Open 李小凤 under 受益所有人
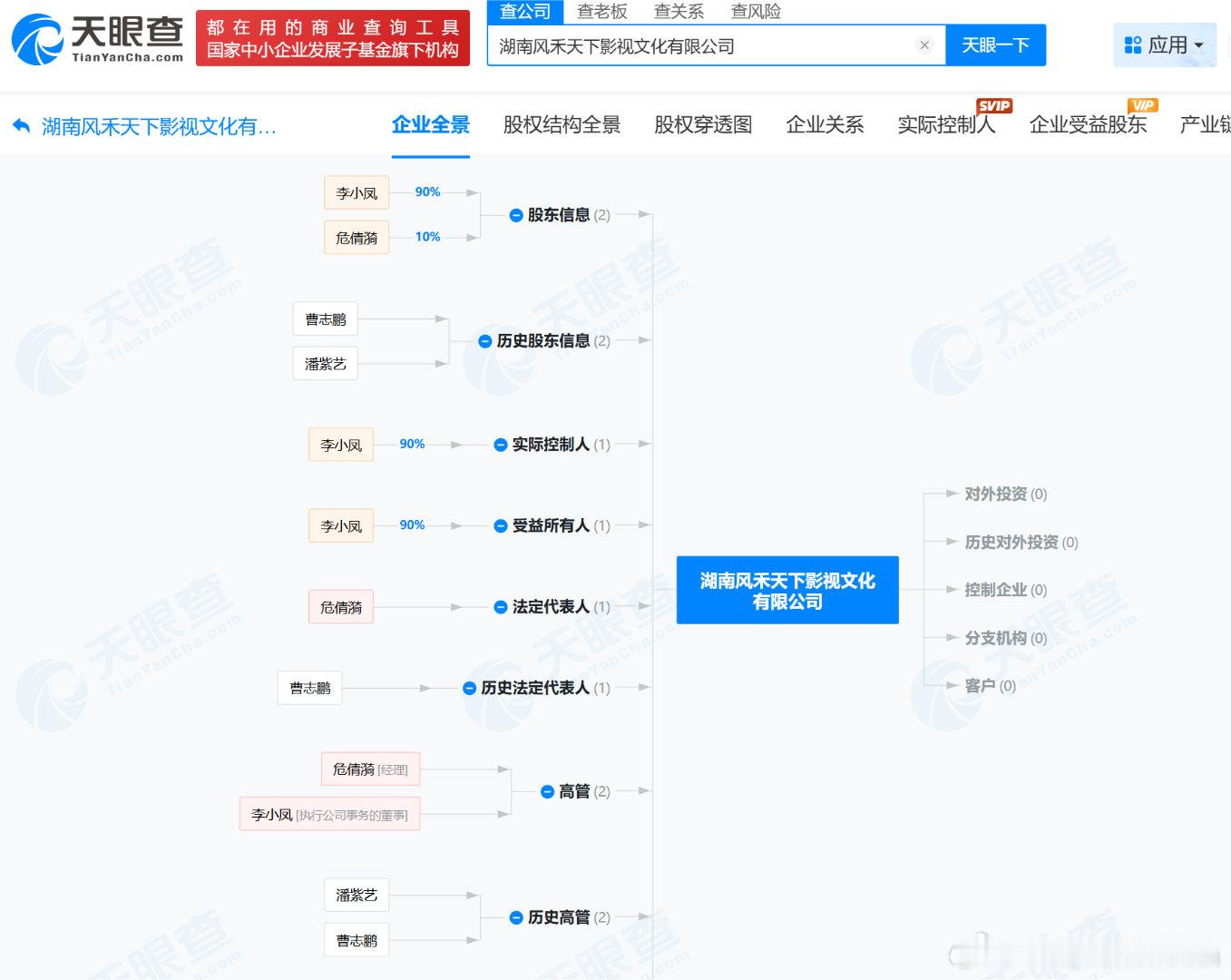This screenshot has height=980, width=1231. [x=341, y=526]
